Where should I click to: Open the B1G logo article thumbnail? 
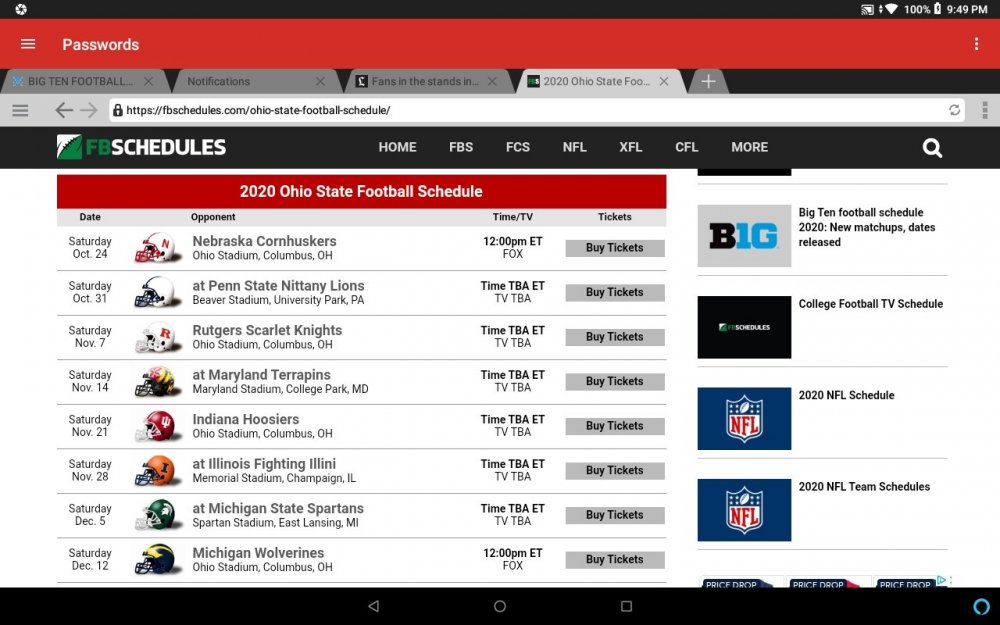pyautogui.click(x=744, y=236)
